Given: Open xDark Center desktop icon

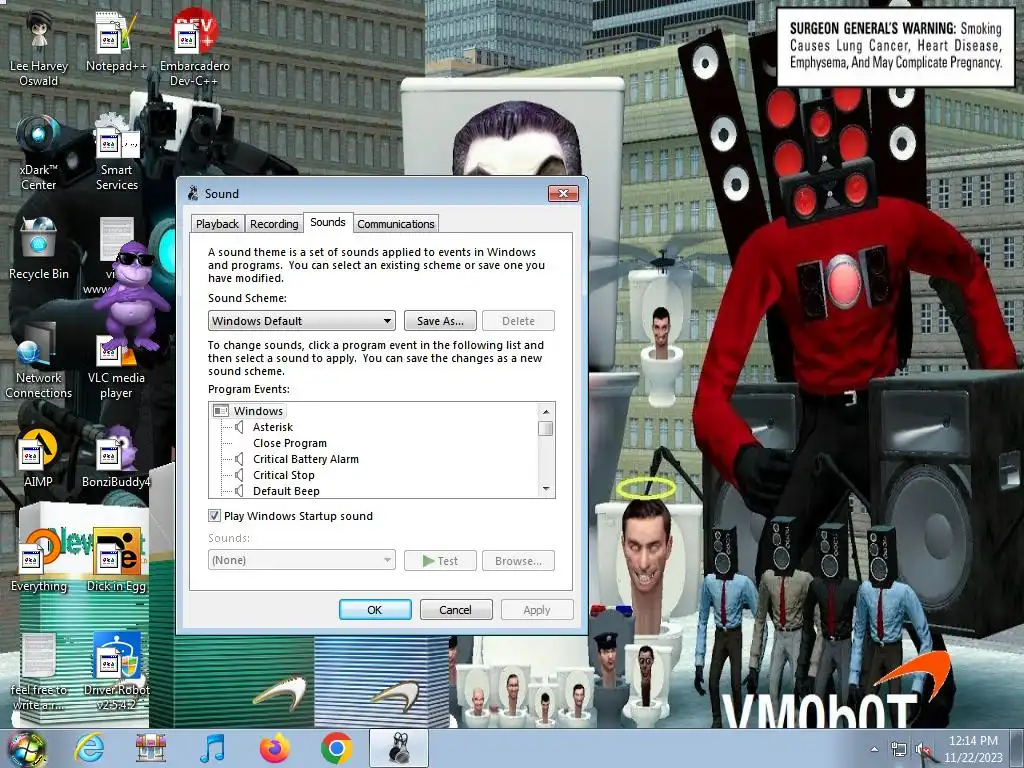Looking at the screenshot, I should pyautogui.click(x=39, y=153).
